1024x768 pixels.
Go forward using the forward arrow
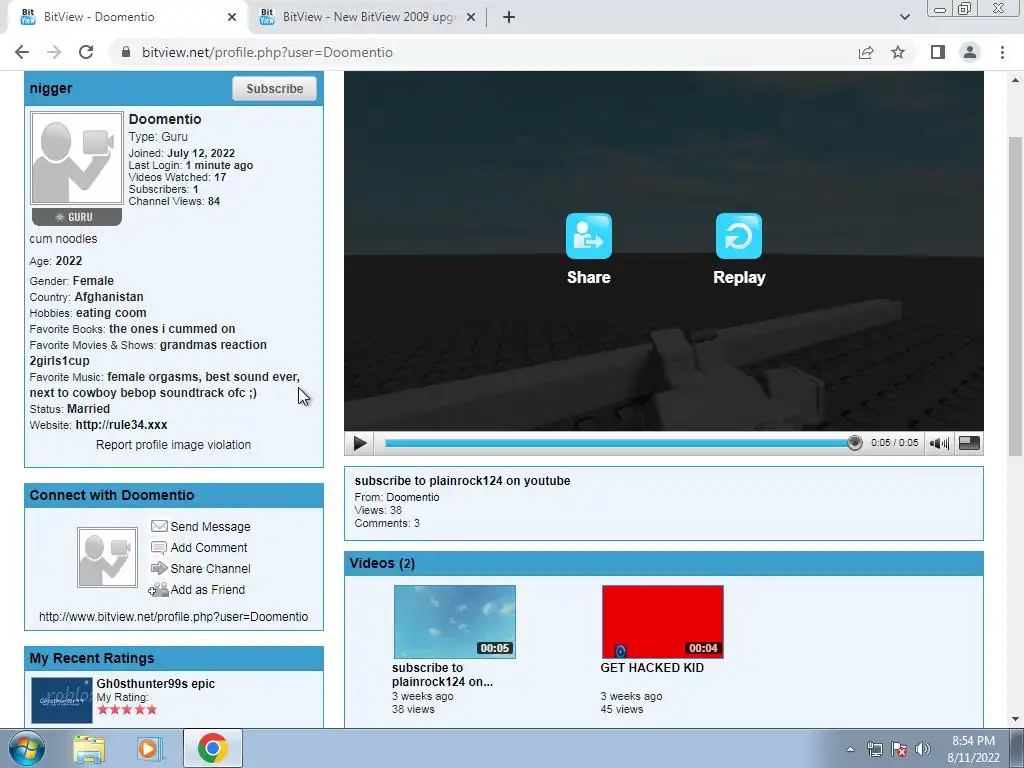coord(54,52)
